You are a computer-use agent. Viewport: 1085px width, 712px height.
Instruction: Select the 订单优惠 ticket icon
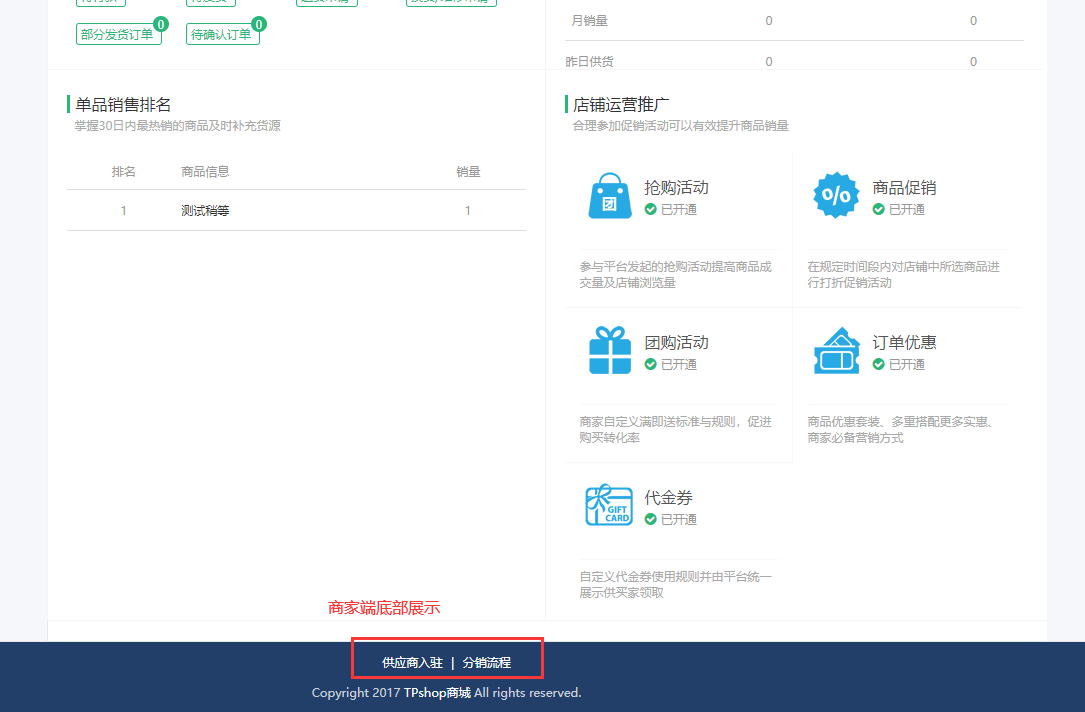(x=836, y=351)
